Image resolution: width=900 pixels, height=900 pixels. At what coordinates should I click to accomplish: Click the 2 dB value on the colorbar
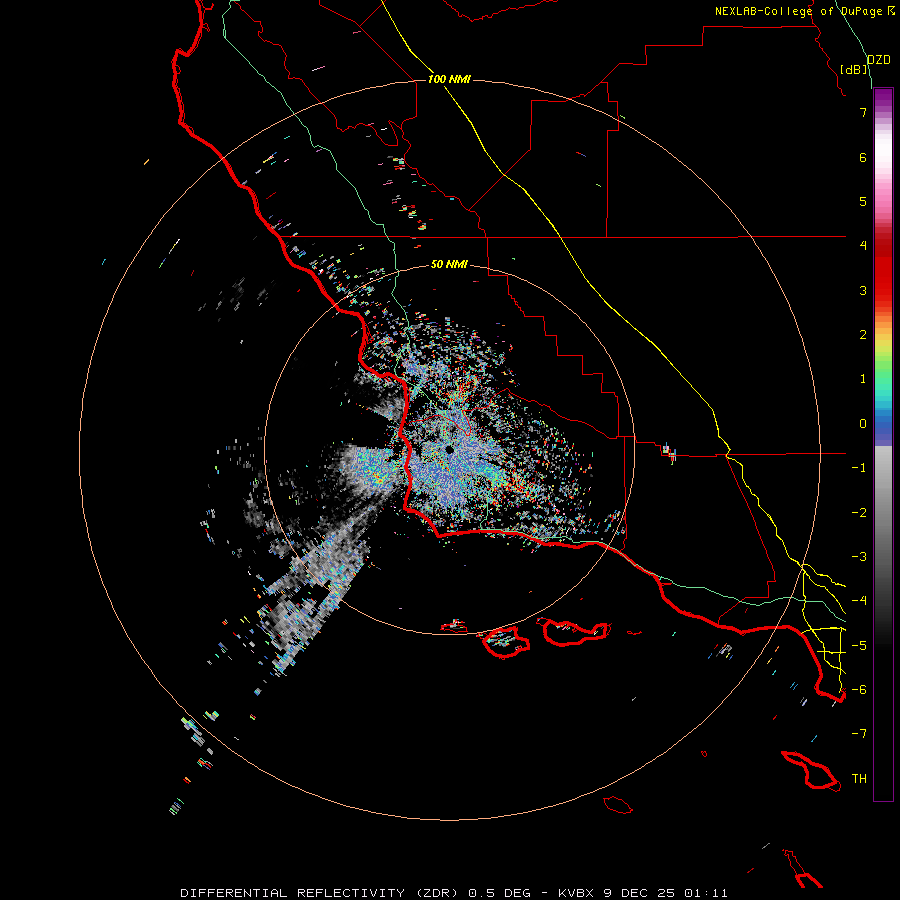tap(863, 335)
